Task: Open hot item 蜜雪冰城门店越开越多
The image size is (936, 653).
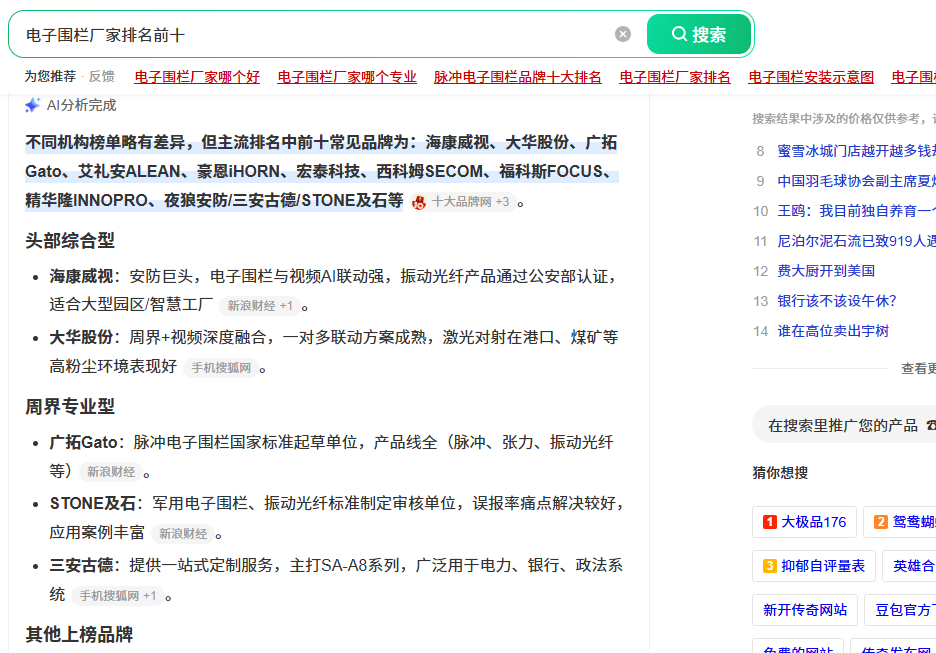Action: [x=856, y=151]
